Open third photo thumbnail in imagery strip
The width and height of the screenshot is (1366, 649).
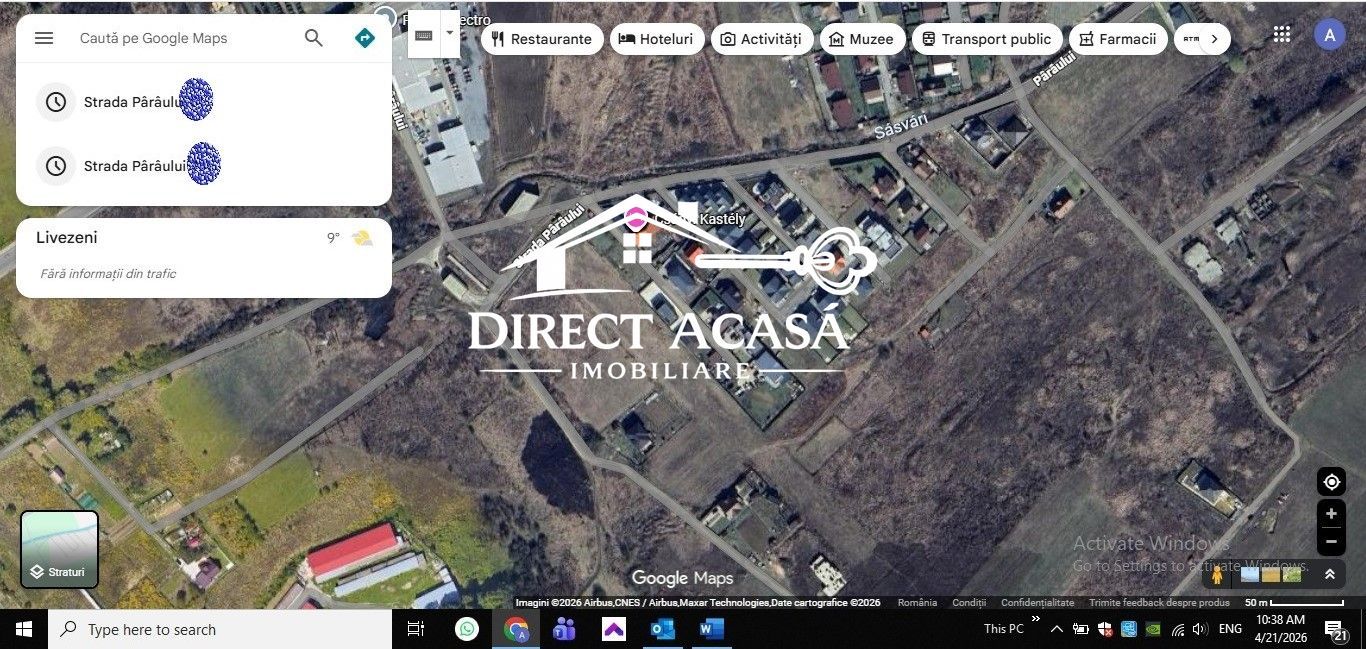(x=1292, y=575)
